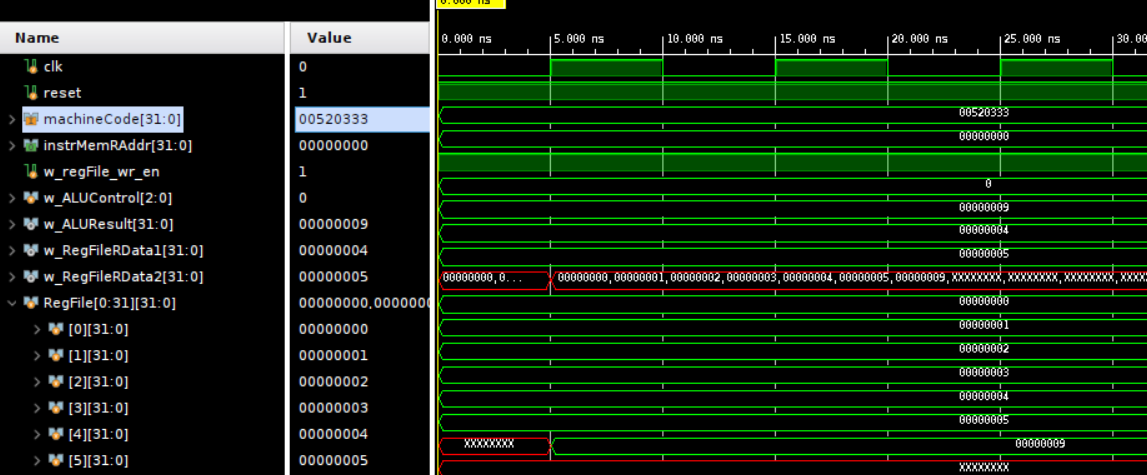1147x475 pixels.
Task: Click the 00520333 label on machineCode waveform
Action: 984,113
